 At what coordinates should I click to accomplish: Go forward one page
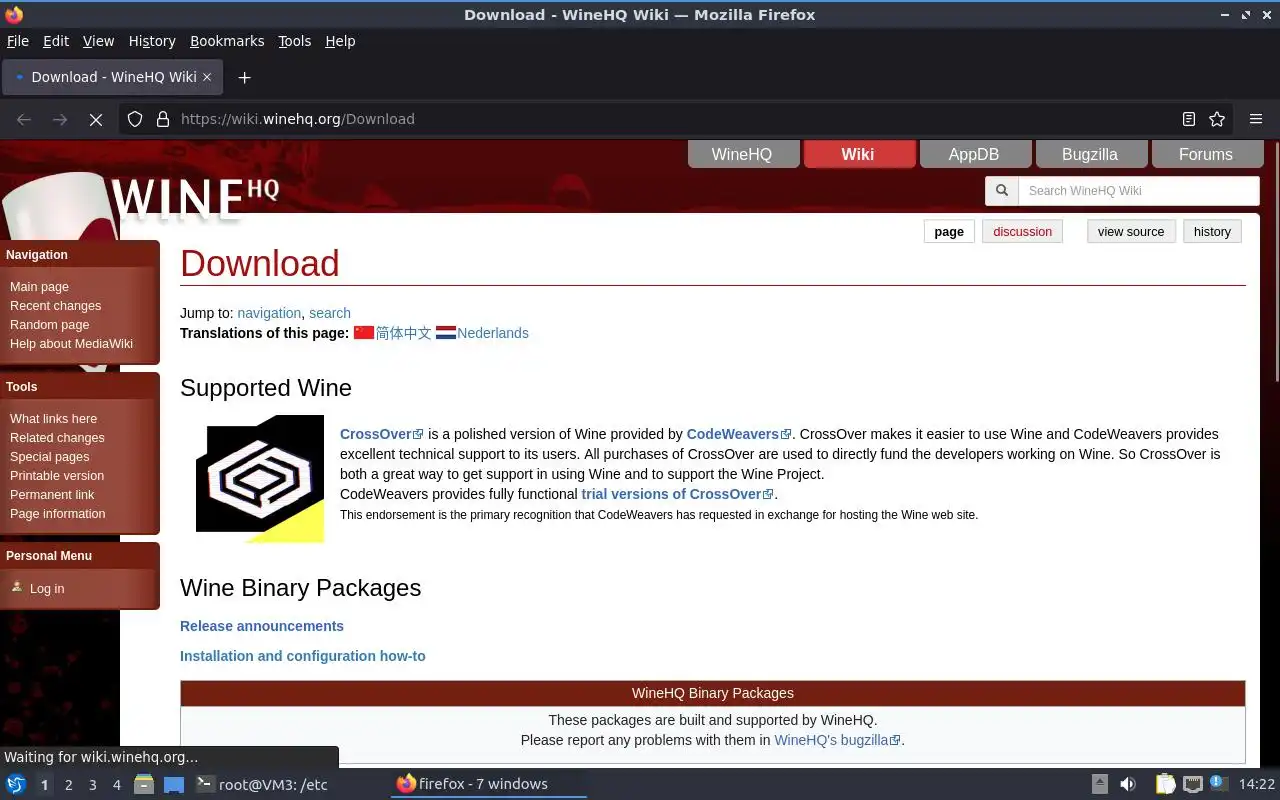(x=60, y=119)
